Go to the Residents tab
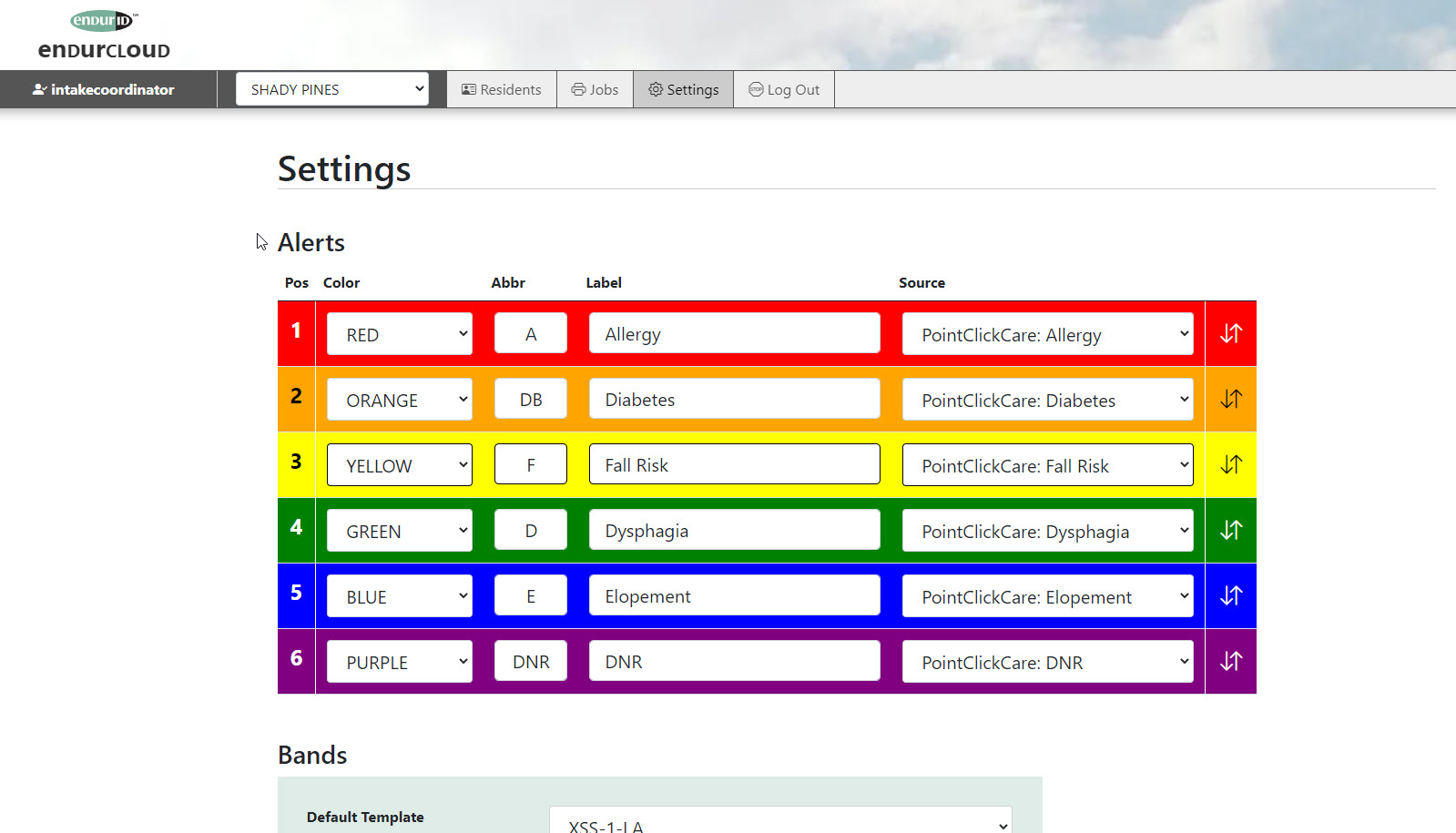Screen dimensions: 1456x833 point(502,89)
